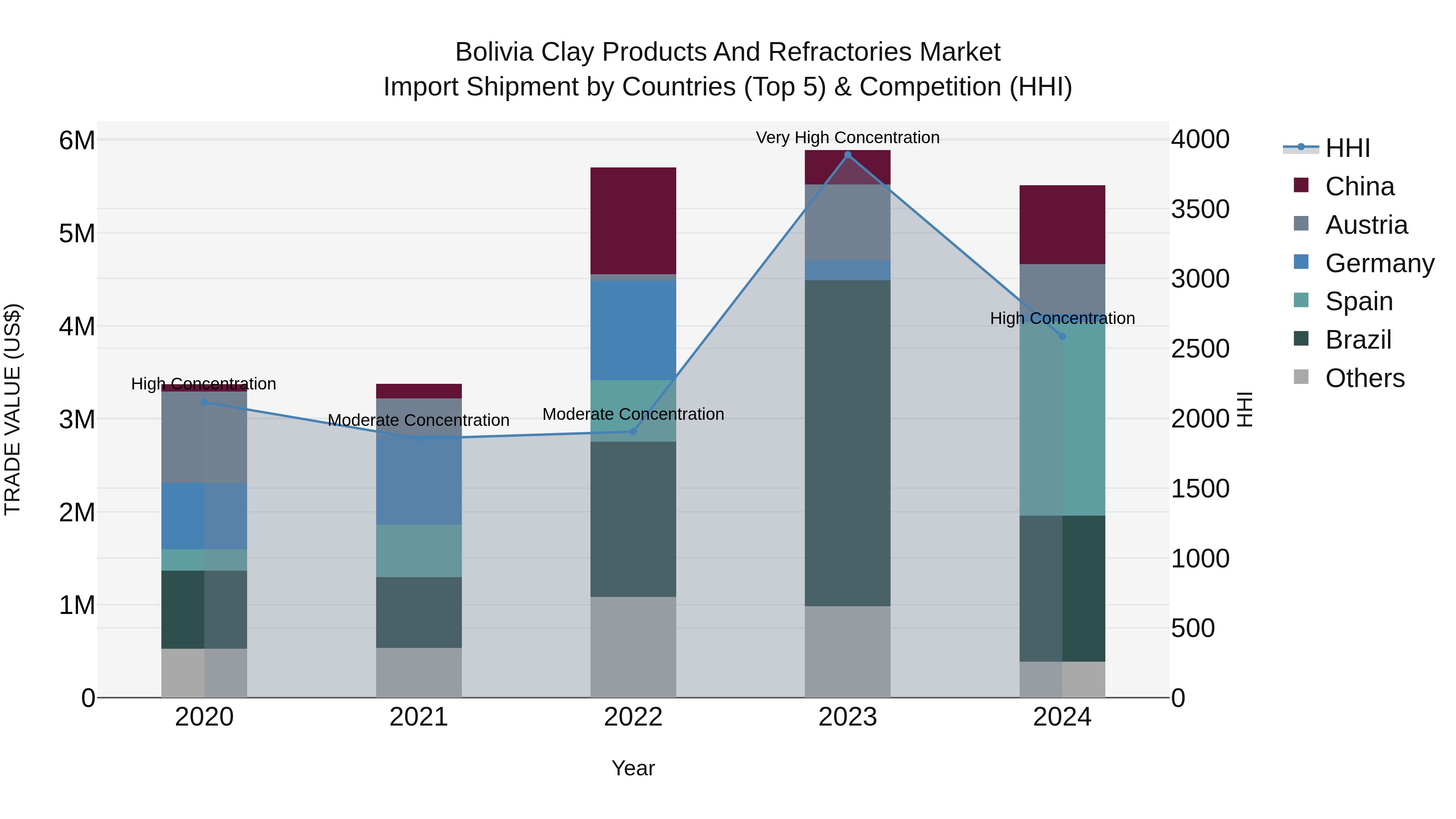
Task: Click the 'Import Shipment by Countries' subtitle line
Action: pyautogui.click(x=728, y=87)
